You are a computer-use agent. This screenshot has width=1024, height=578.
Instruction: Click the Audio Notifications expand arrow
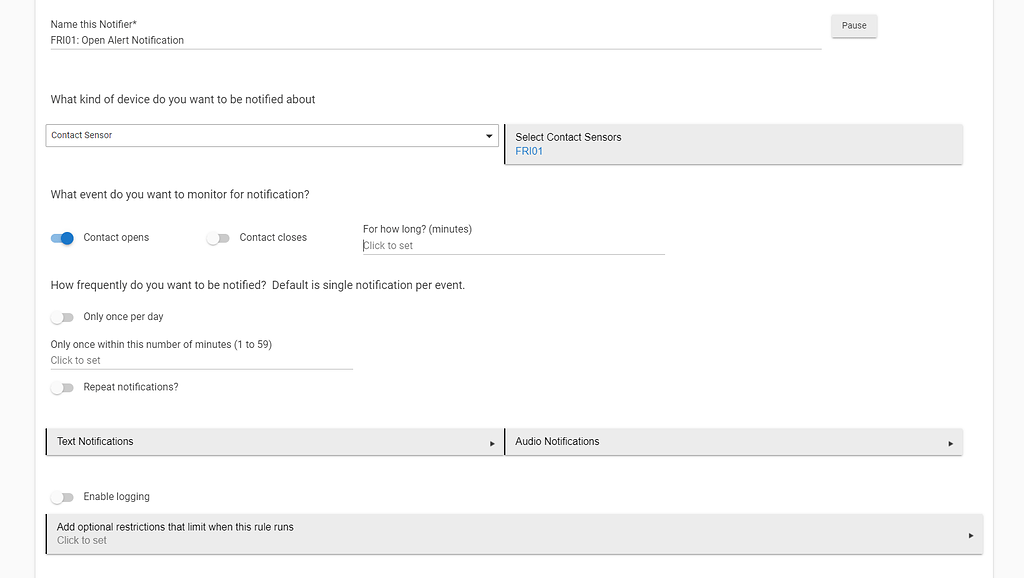click(950, 441)
